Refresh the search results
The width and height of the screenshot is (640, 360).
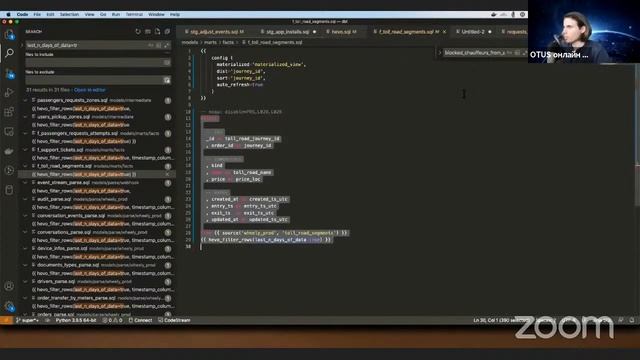(138, 31)
